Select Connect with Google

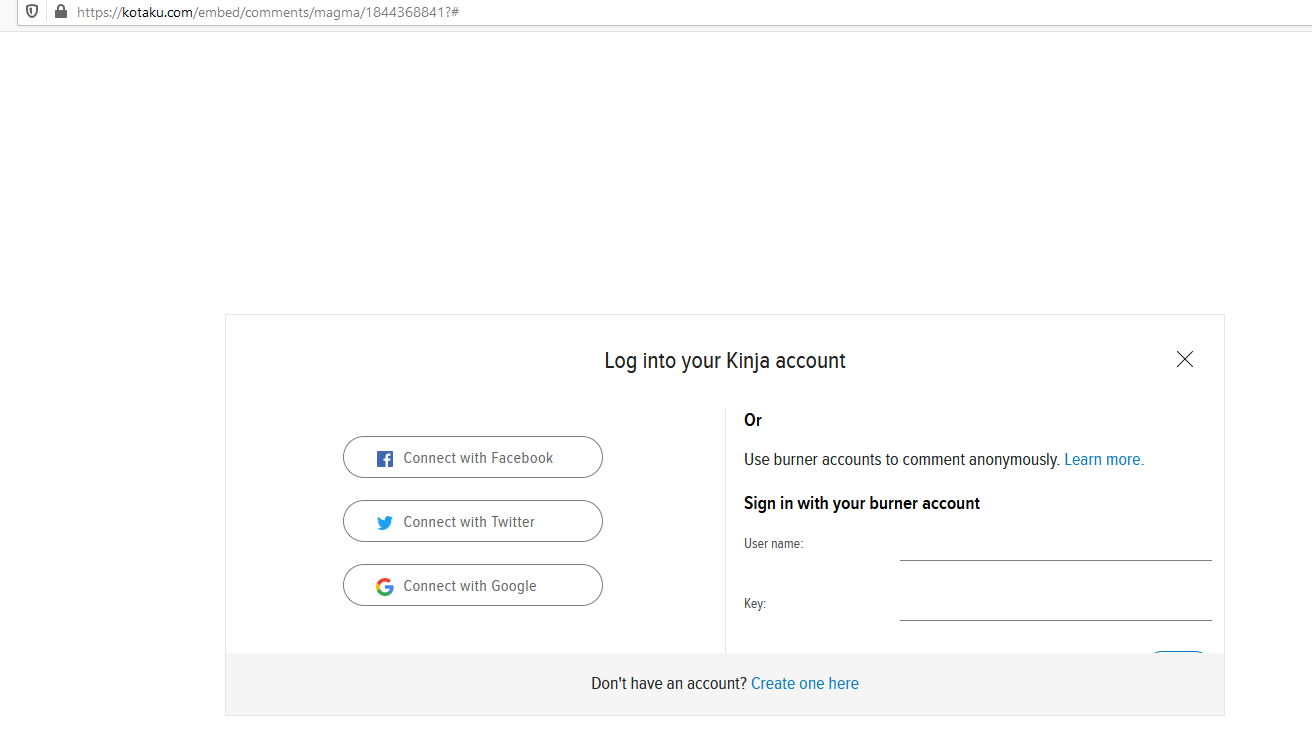tap(472, 585)
